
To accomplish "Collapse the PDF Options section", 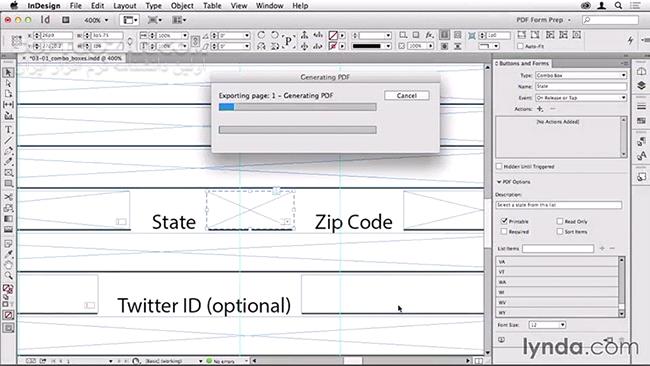I will coord(499,182).
